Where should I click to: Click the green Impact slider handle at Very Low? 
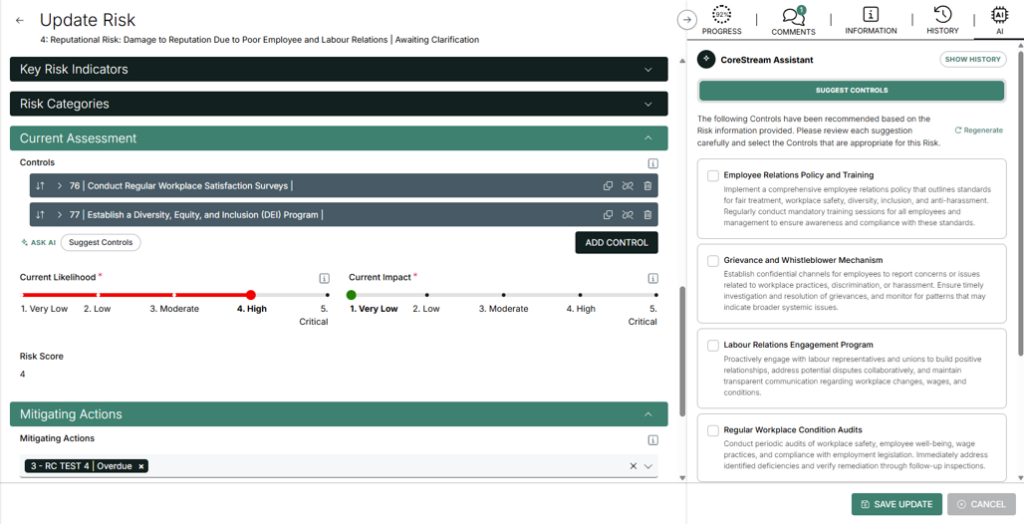click(351, 295)
